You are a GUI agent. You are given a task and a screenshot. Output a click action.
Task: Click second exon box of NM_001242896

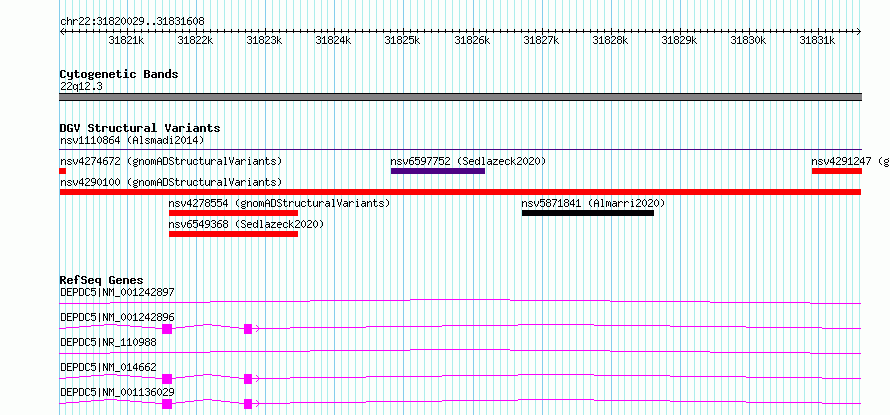point(248,329)
